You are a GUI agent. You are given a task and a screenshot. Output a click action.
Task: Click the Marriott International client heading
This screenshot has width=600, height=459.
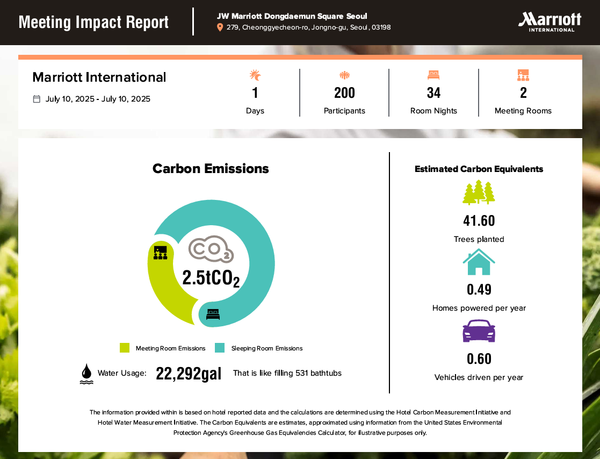point(99,77)
